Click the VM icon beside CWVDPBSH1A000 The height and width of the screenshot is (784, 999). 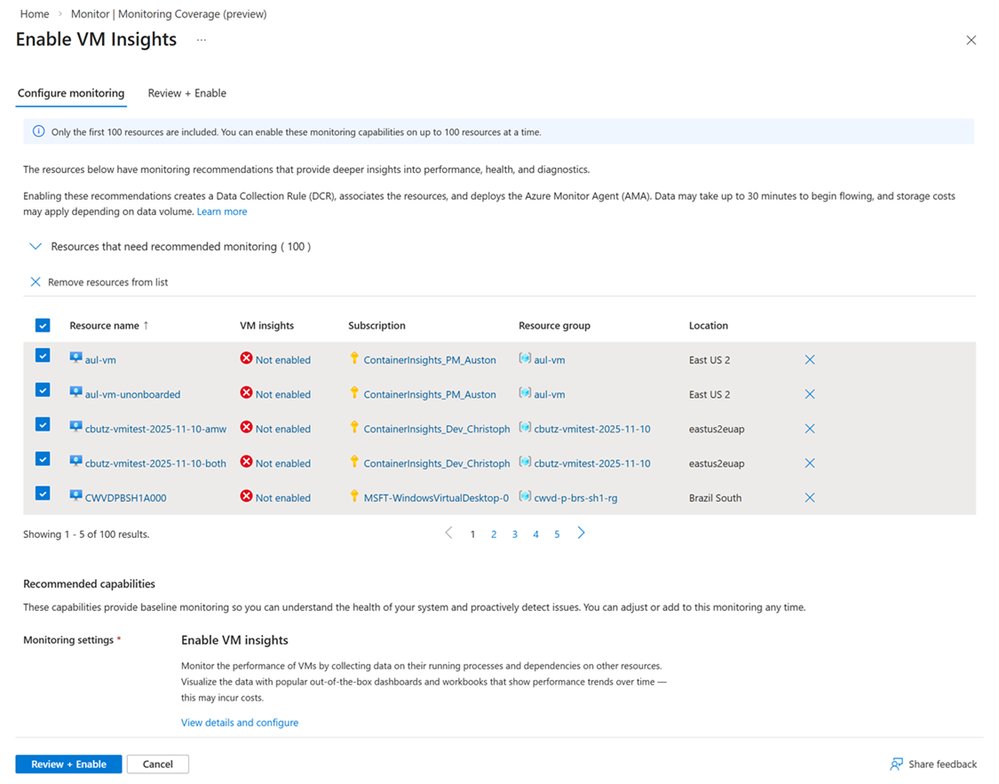[76, 495]
